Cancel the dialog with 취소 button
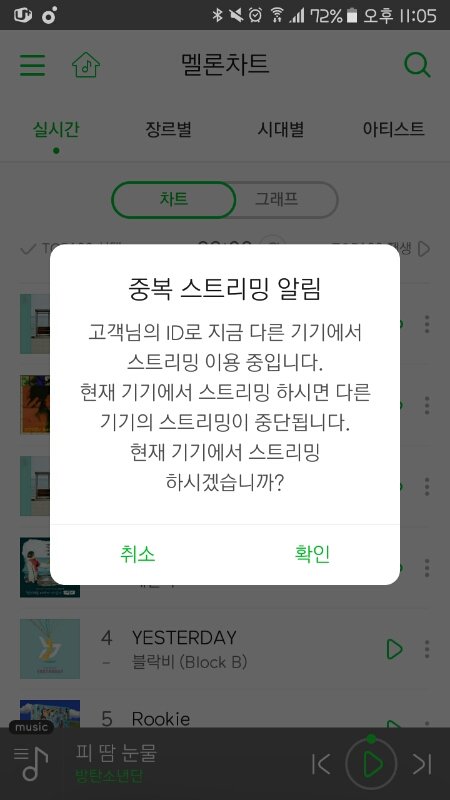This screenshot has width=450, height=800. 137,554
